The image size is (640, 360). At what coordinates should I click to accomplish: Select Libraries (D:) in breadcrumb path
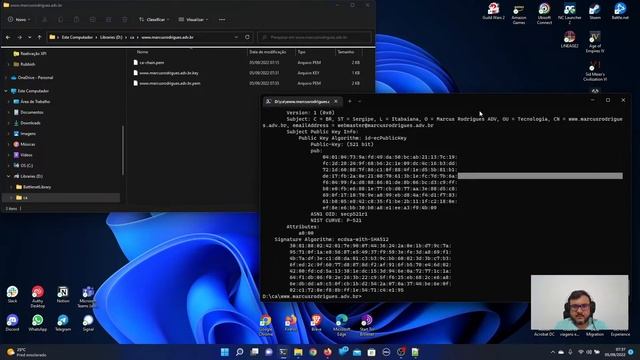pyautogui.click(x=111, y=37)
